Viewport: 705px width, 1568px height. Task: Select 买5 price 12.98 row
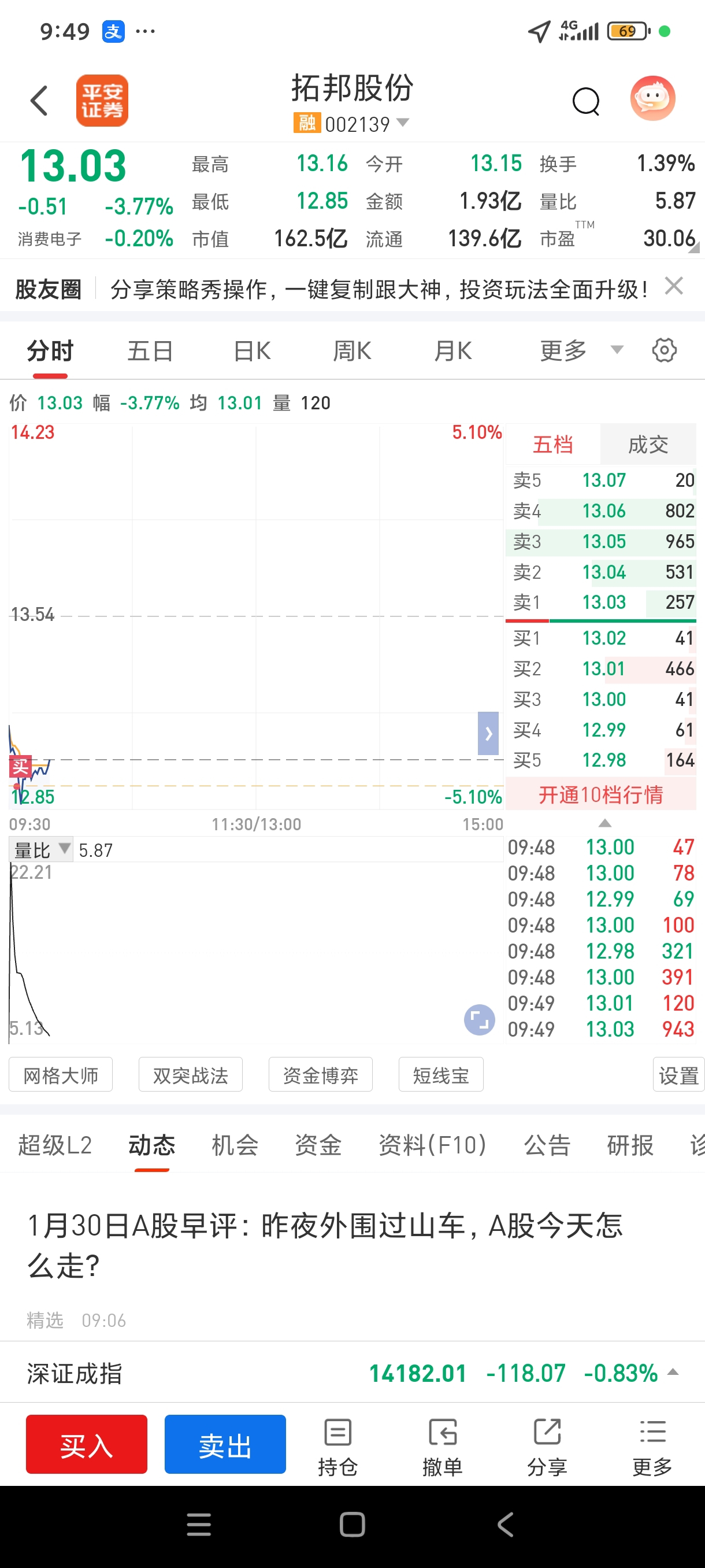[x=600, y=760]
